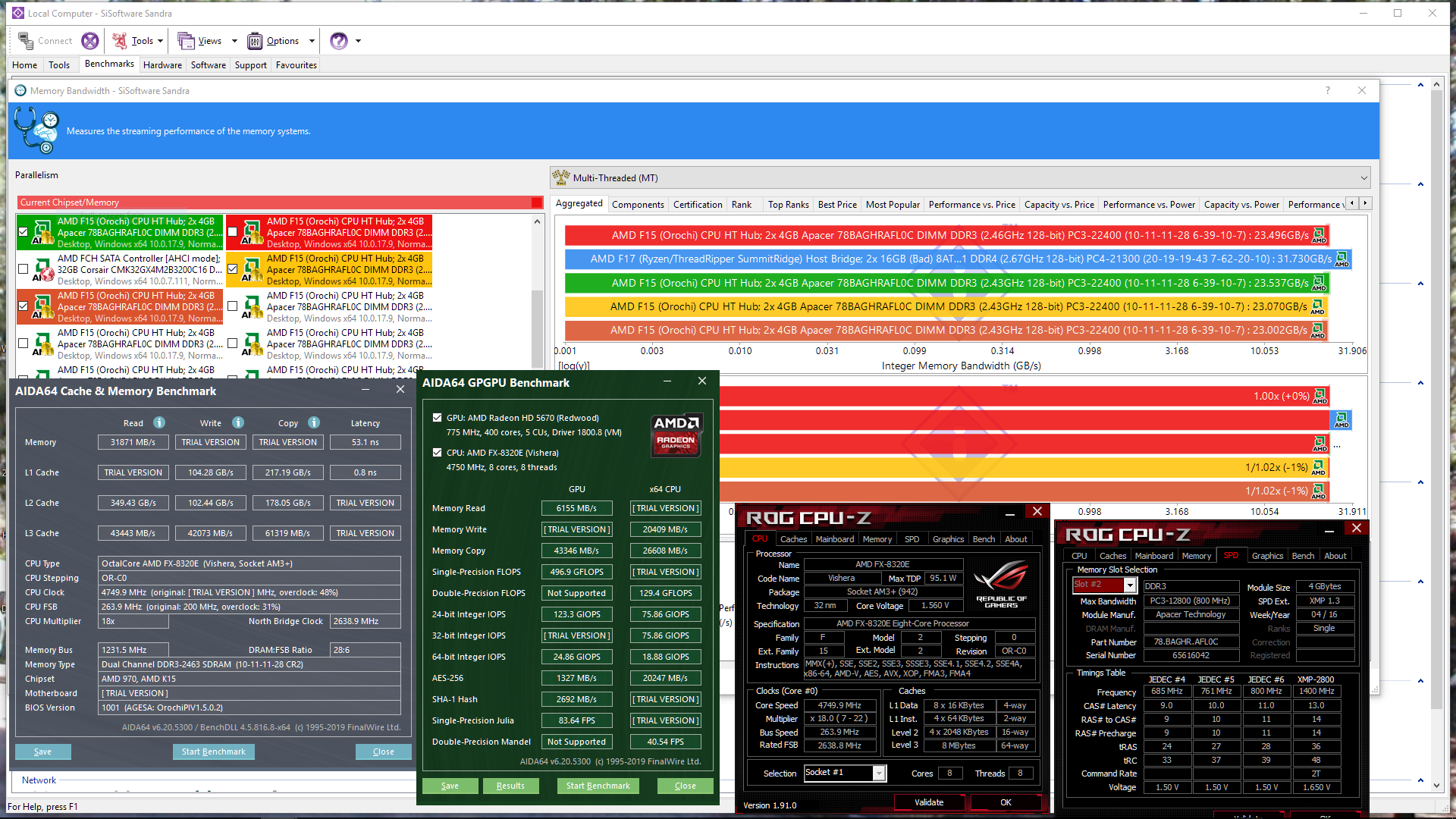
Task: Open the Slot #2 memory slot dropdown
Action: click(x=1130, y=585)
